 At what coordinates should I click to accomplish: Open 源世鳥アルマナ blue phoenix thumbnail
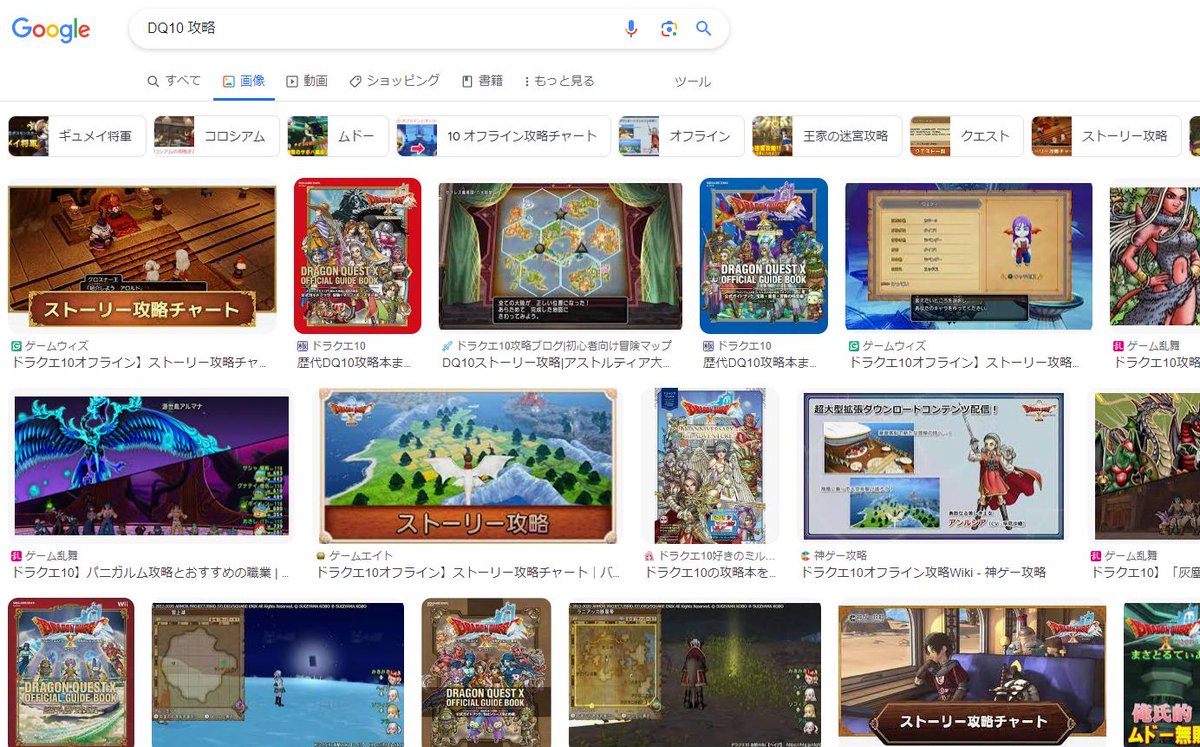point(151,466)
